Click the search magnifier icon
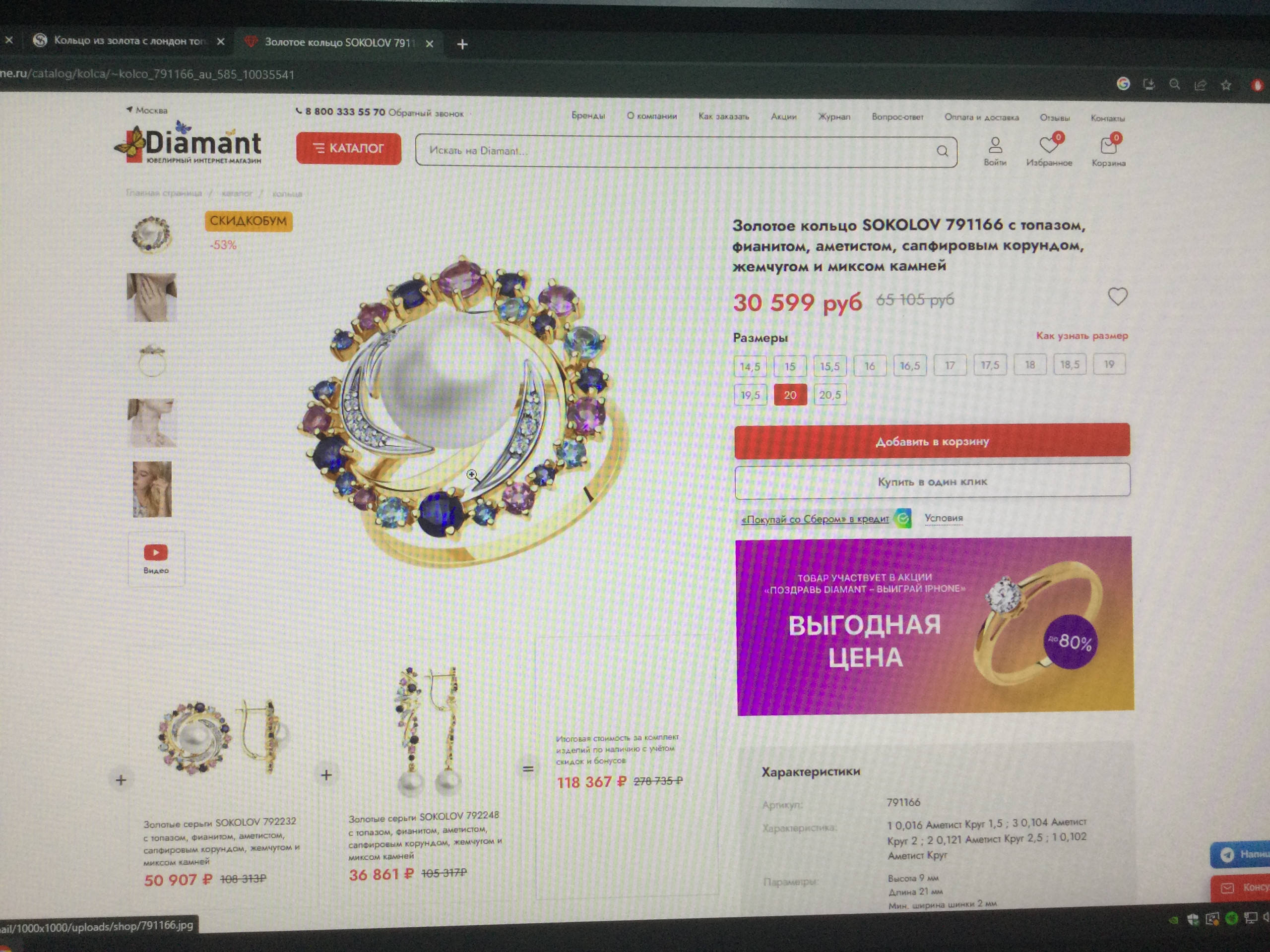The image size is (1270, 952). 942,151
